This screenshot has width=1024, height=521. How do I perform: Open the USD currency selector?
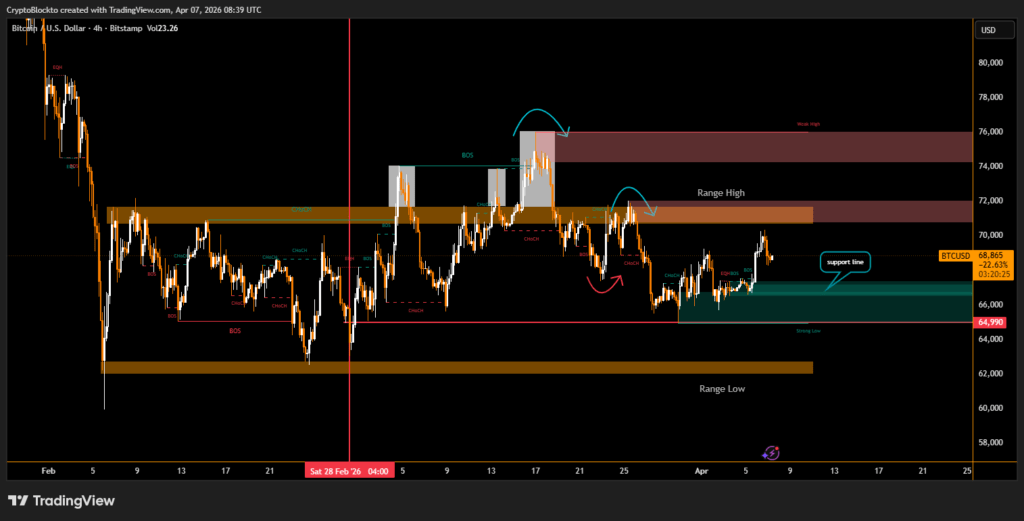point(988,30)
